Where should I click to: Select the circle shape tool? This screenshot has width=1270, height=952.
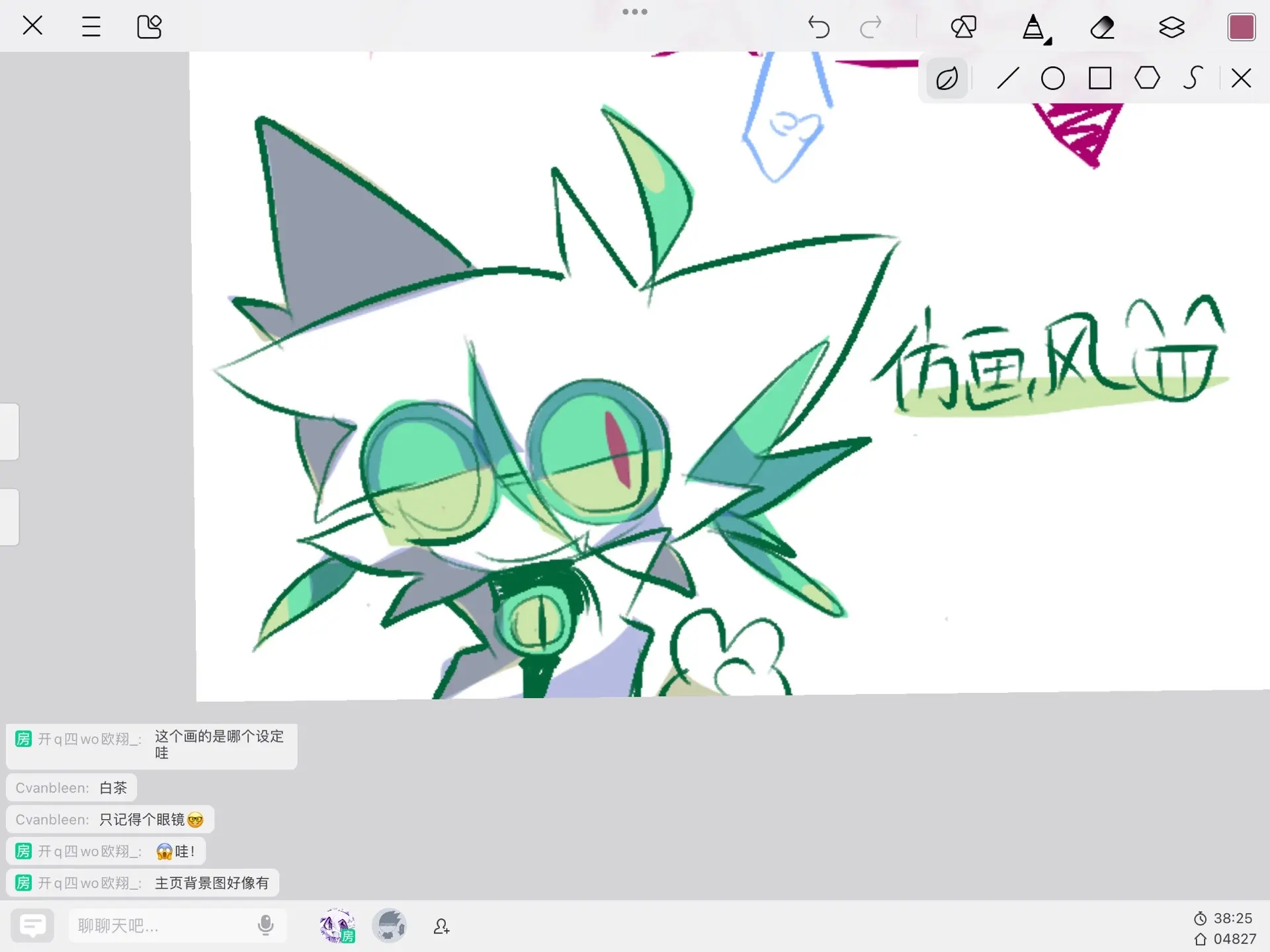tap(1052, 78)
